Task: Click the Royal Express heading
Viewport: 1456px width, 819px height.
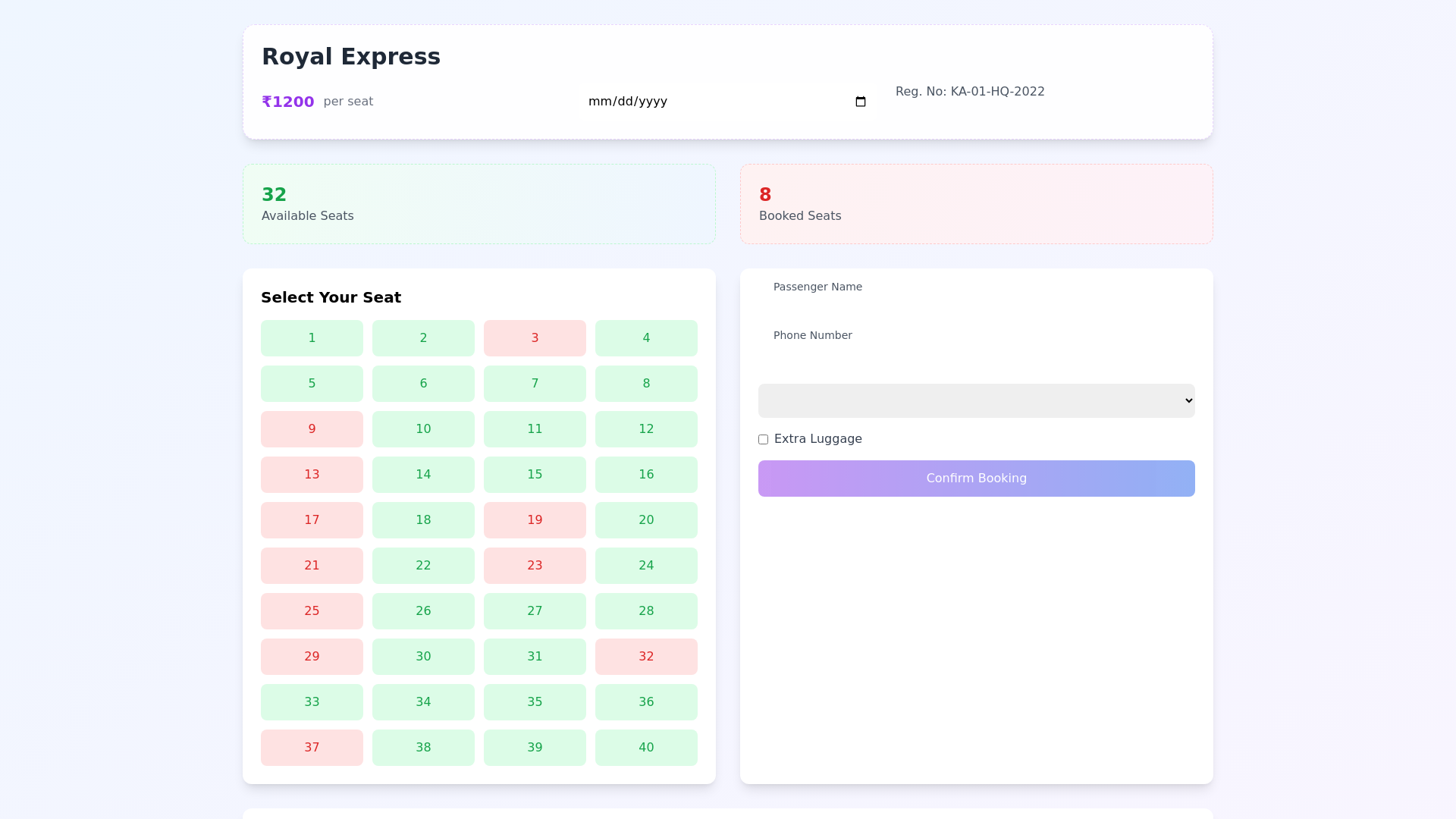Action: pos(351,56)
